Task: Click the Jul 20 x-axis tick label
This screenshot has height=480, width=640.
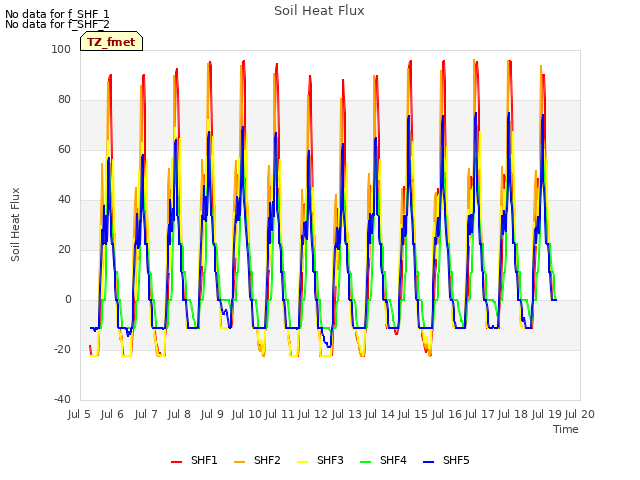Action: coord(580,414)
